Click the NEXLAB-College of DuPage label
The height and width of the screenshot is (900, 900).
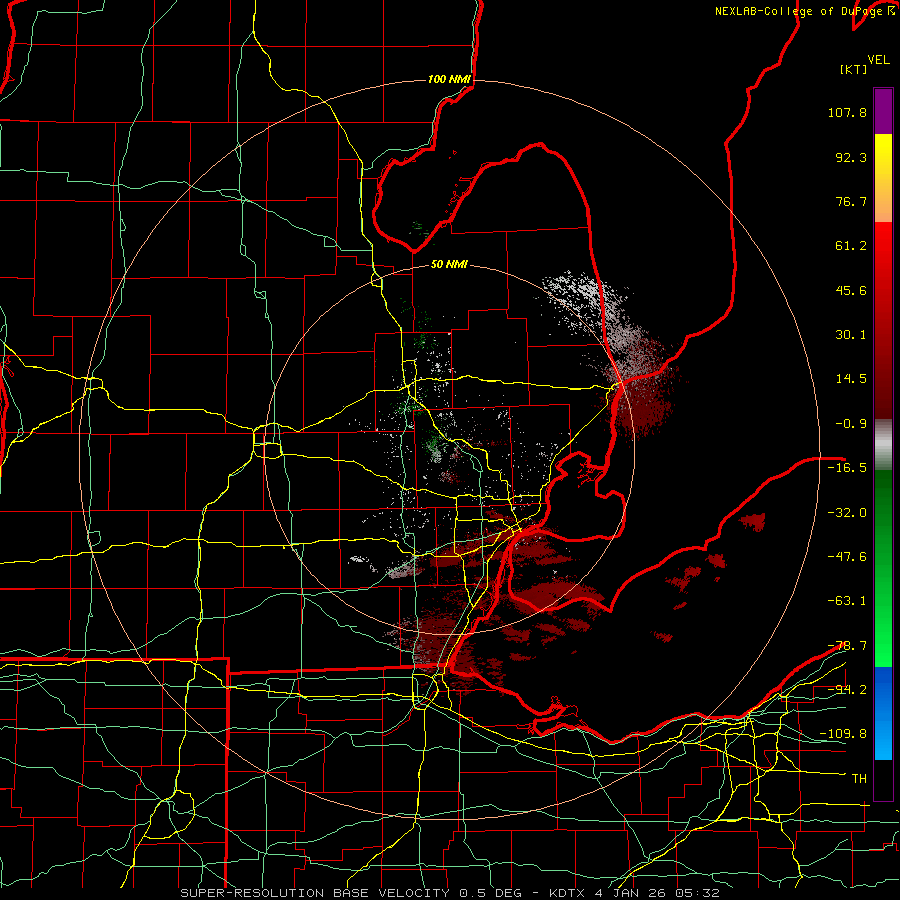tap(798, 11)
